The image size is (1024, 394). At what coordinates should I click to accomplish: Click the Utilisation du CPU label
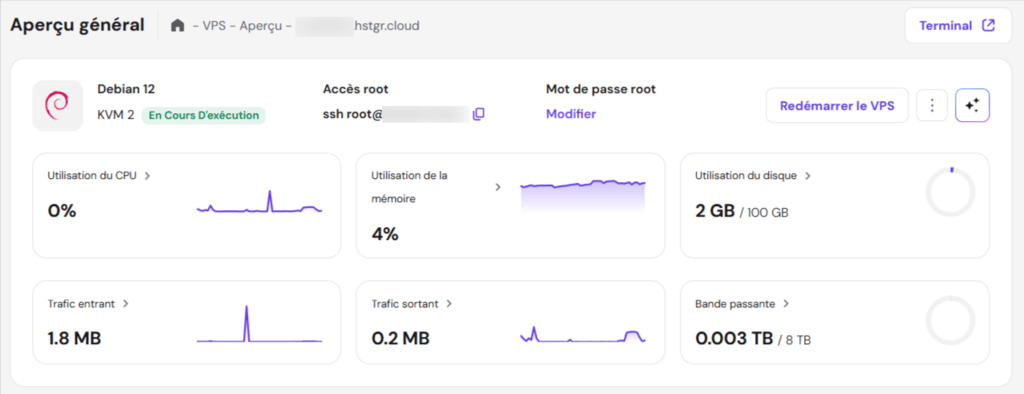coord(92,176)
